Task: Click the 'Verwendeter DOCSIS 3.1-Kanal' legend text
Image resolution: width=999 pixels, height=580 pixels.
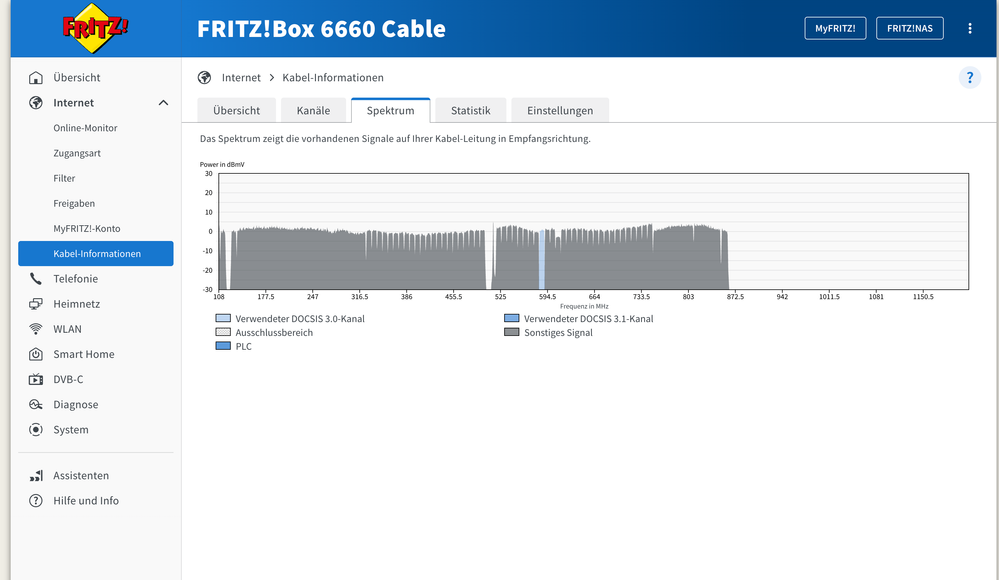Action: pos(588,319)
